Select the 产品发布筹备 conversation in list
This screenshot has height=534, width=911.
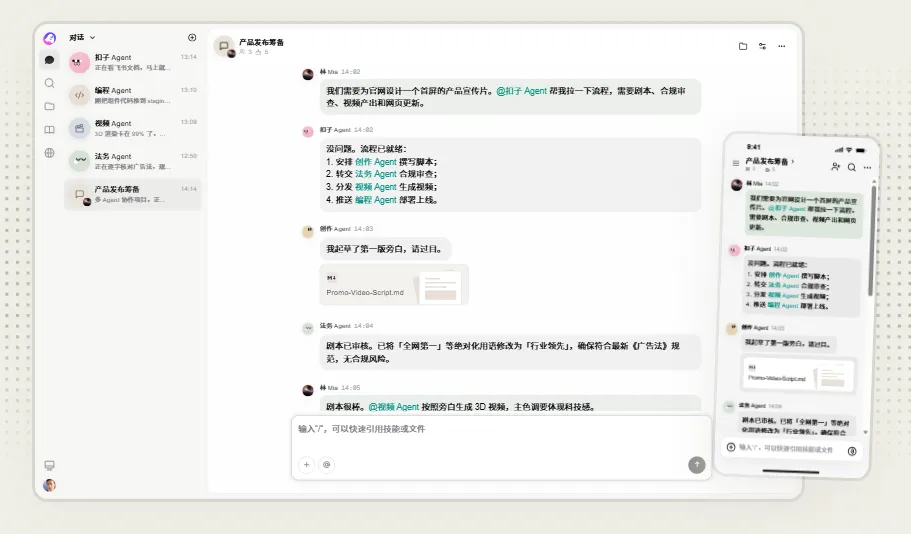point(133,194)
